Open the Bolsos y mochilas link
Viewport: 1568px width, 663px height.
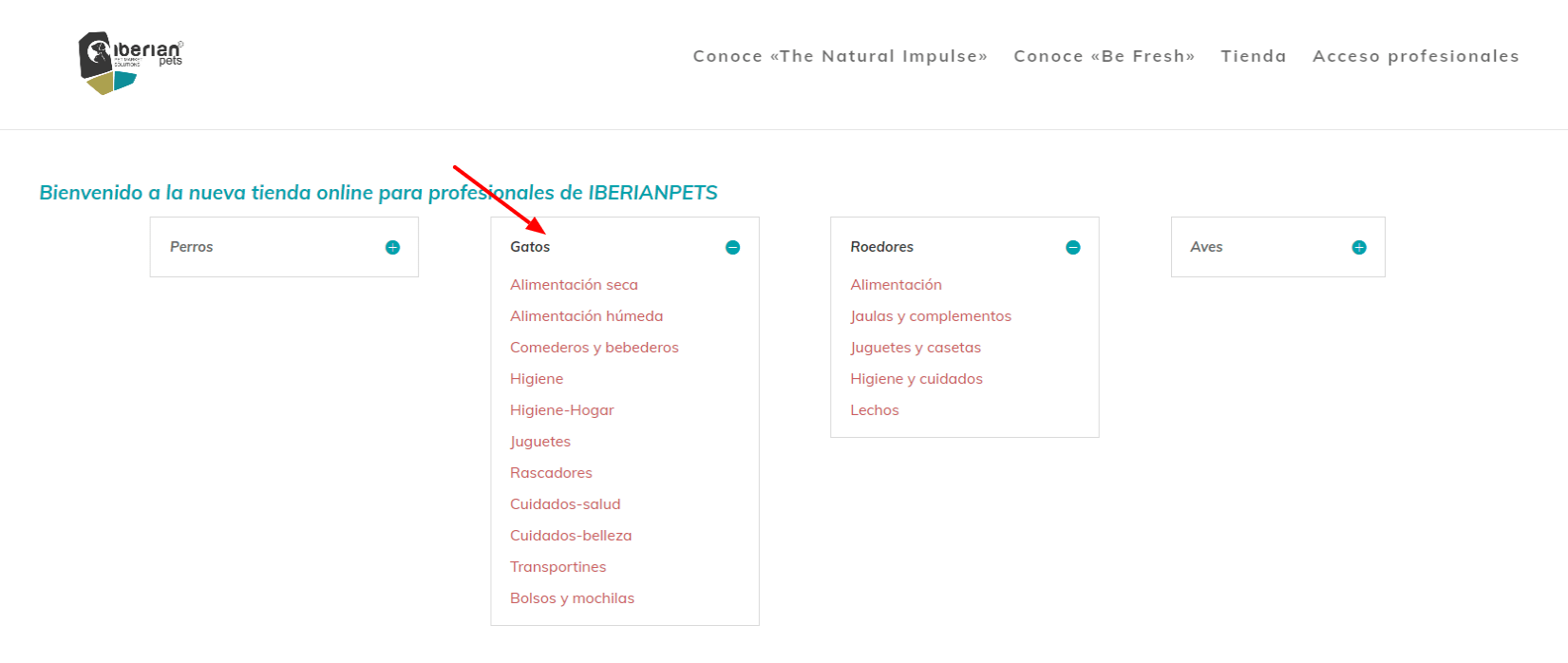[x=572, y=598]
